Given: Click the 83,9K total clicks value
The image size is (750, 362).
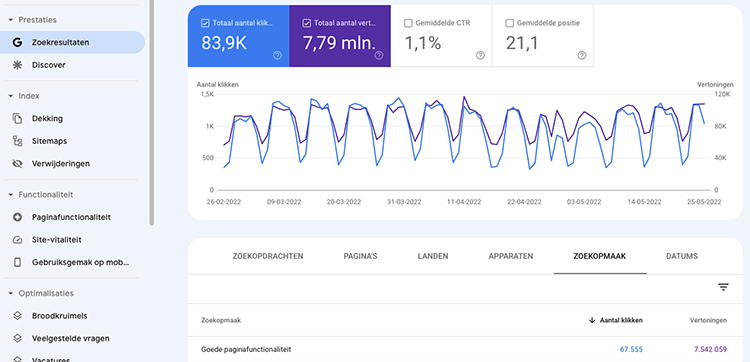Looking at the screenshot, I should coord(224,44).
